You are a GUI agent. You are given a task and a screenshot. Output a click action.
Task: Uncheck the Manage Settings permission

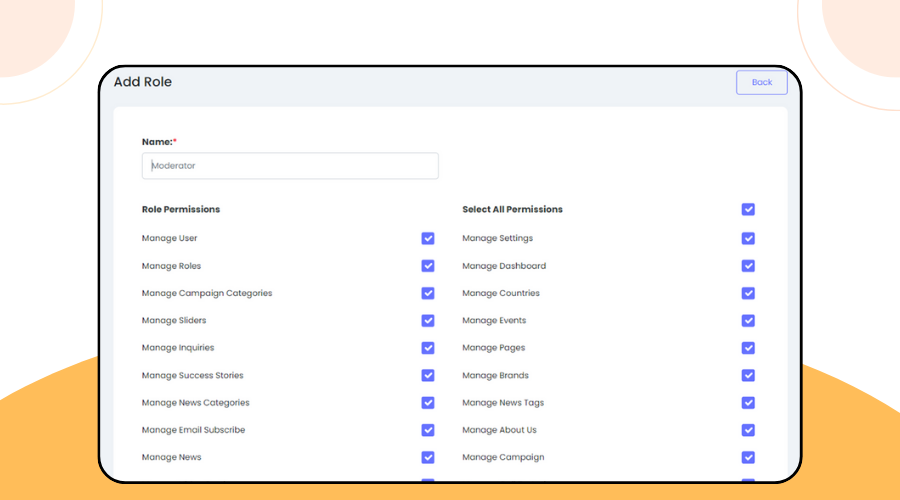point(748,239)
